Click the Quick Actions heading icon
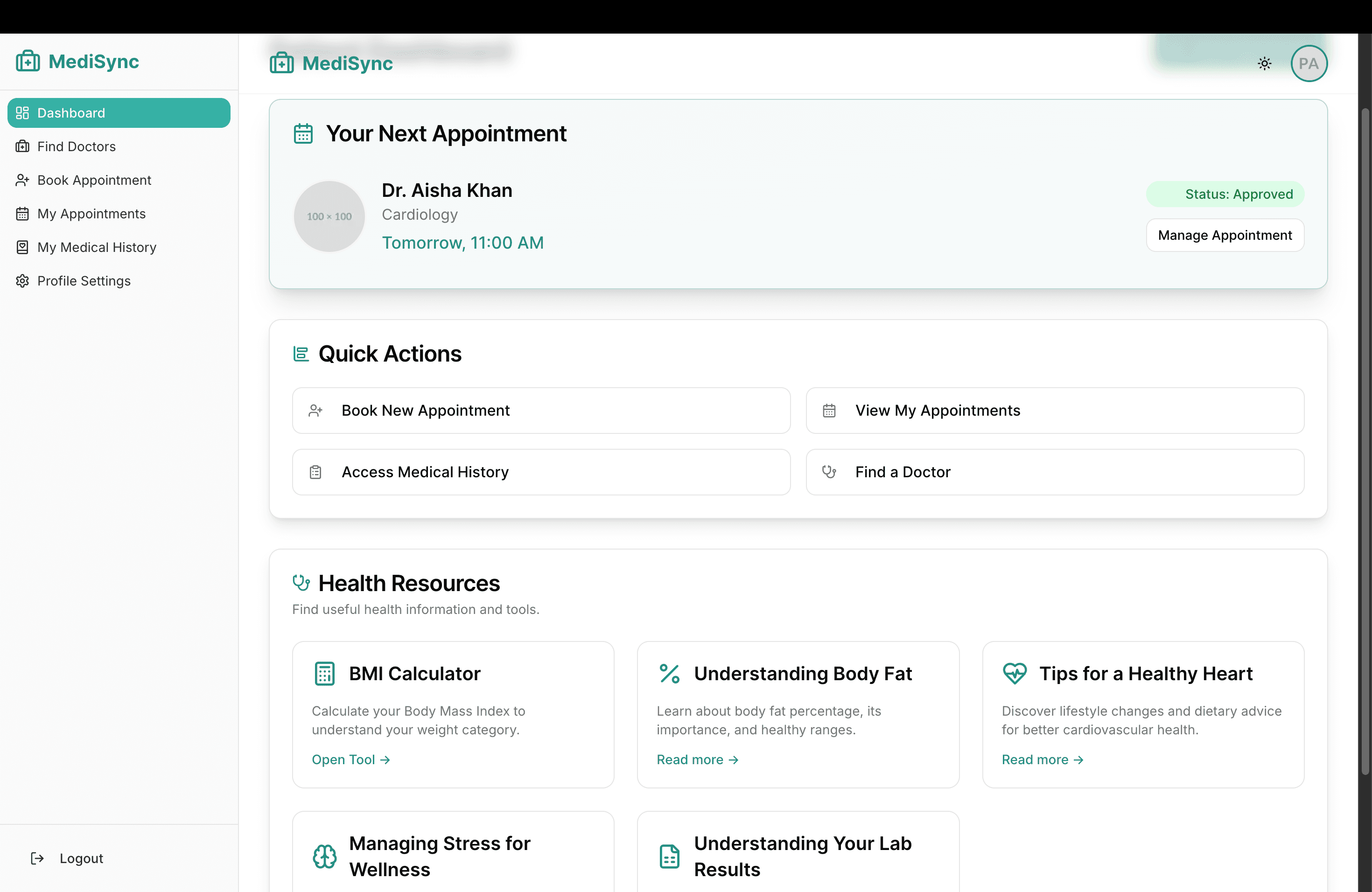The width and height of the screenshot is (1372, 892). click(301, 354)
